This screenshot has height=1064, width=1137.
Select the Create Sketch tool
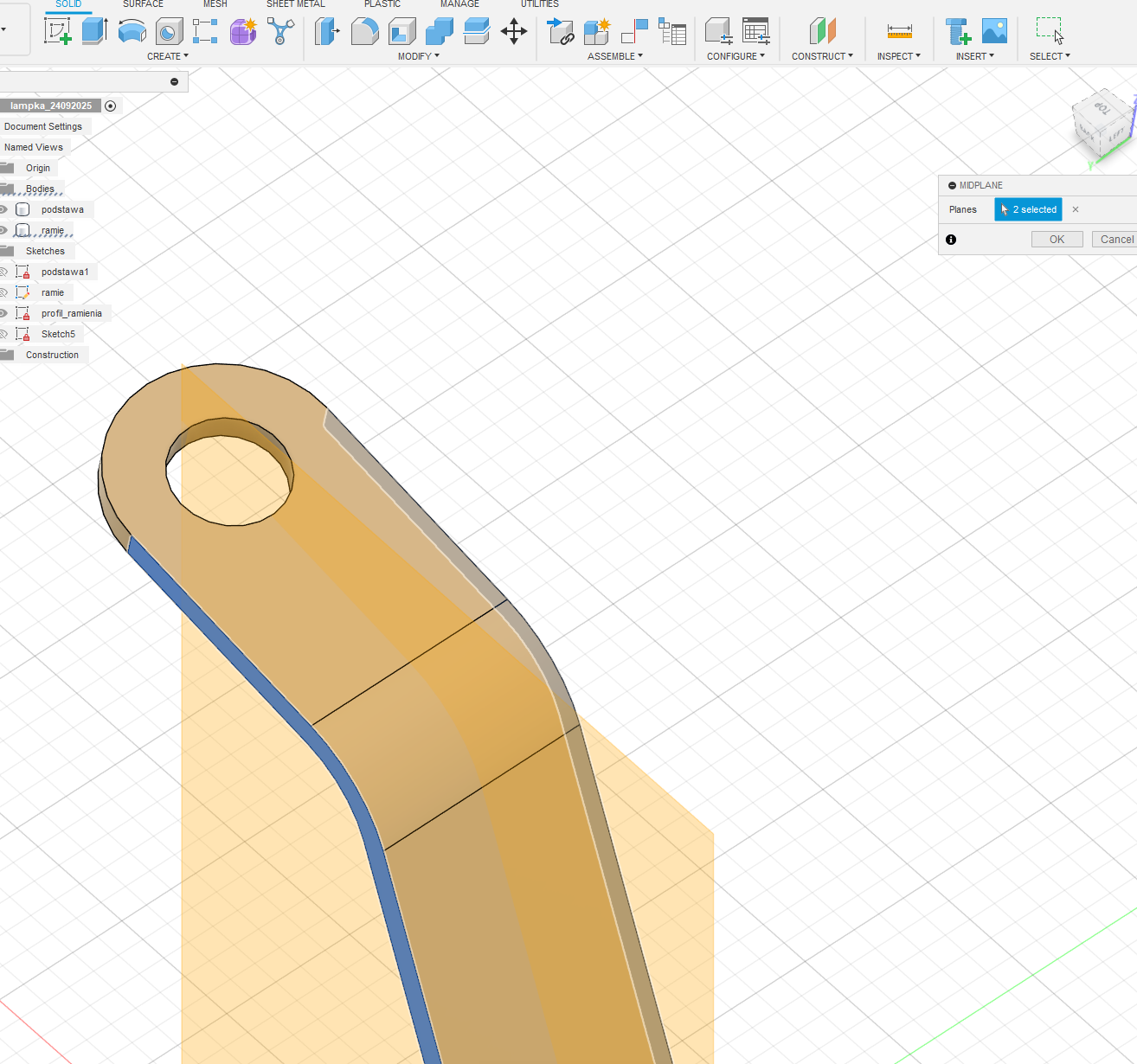57,32
